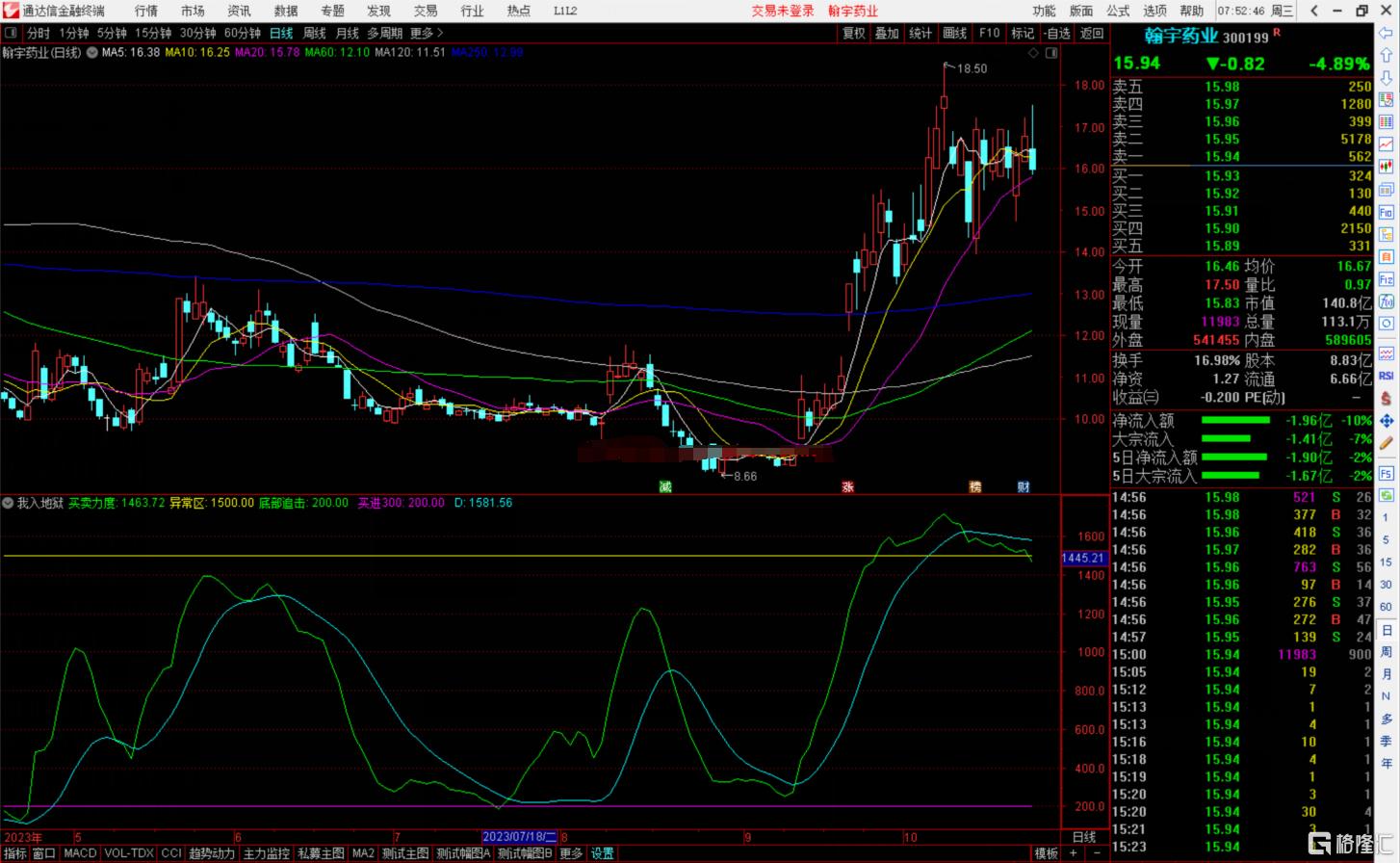Select the MACD indicator tab
1400x863 pixels.
click(80, 853)
